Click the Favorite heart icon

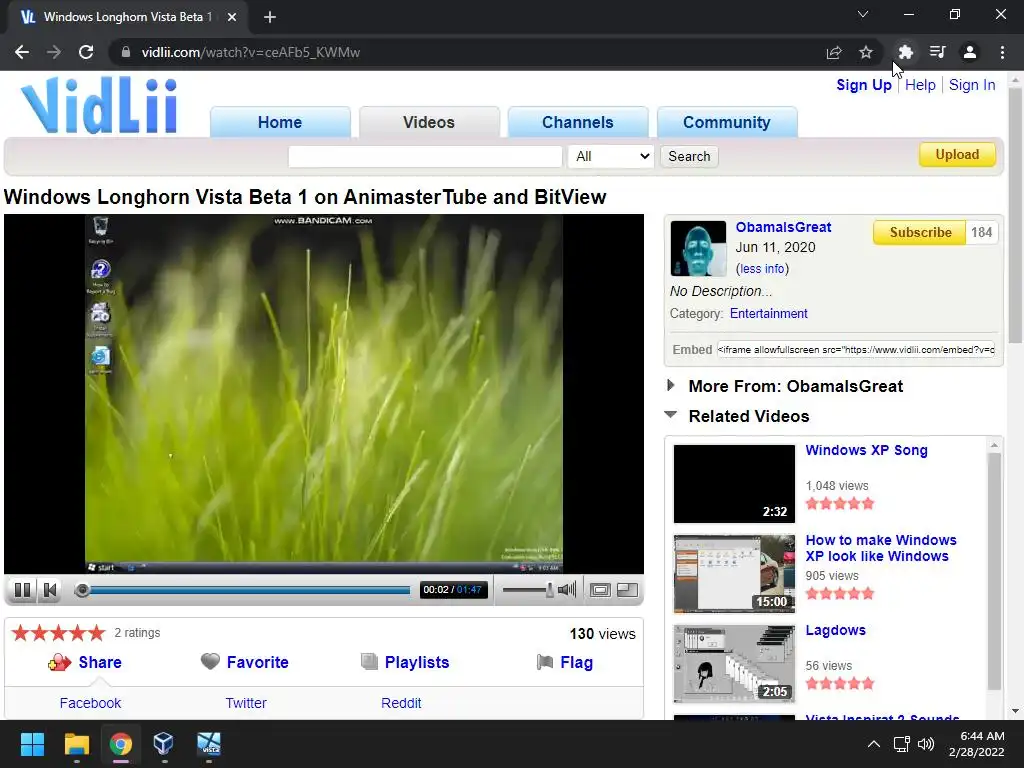point(210,662)
